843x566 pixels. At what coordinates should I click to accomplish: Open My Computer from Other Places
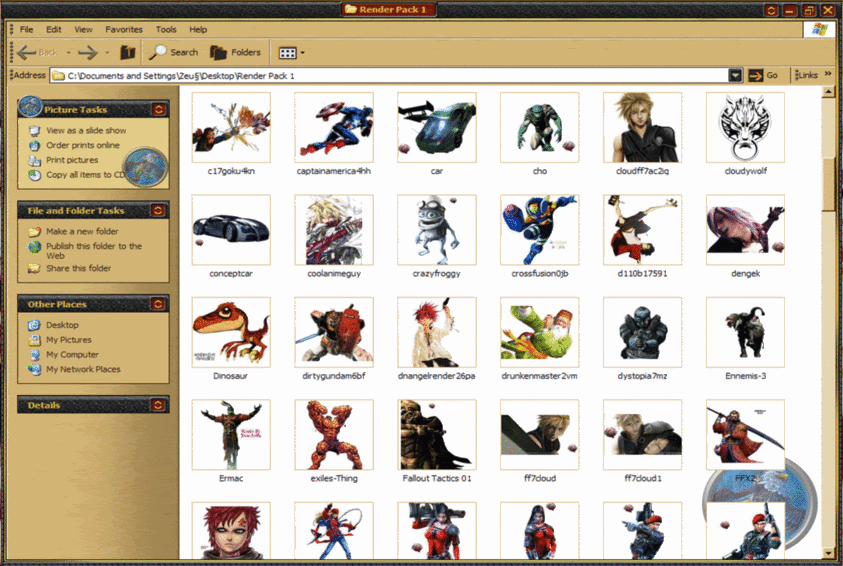coord(72,354)
